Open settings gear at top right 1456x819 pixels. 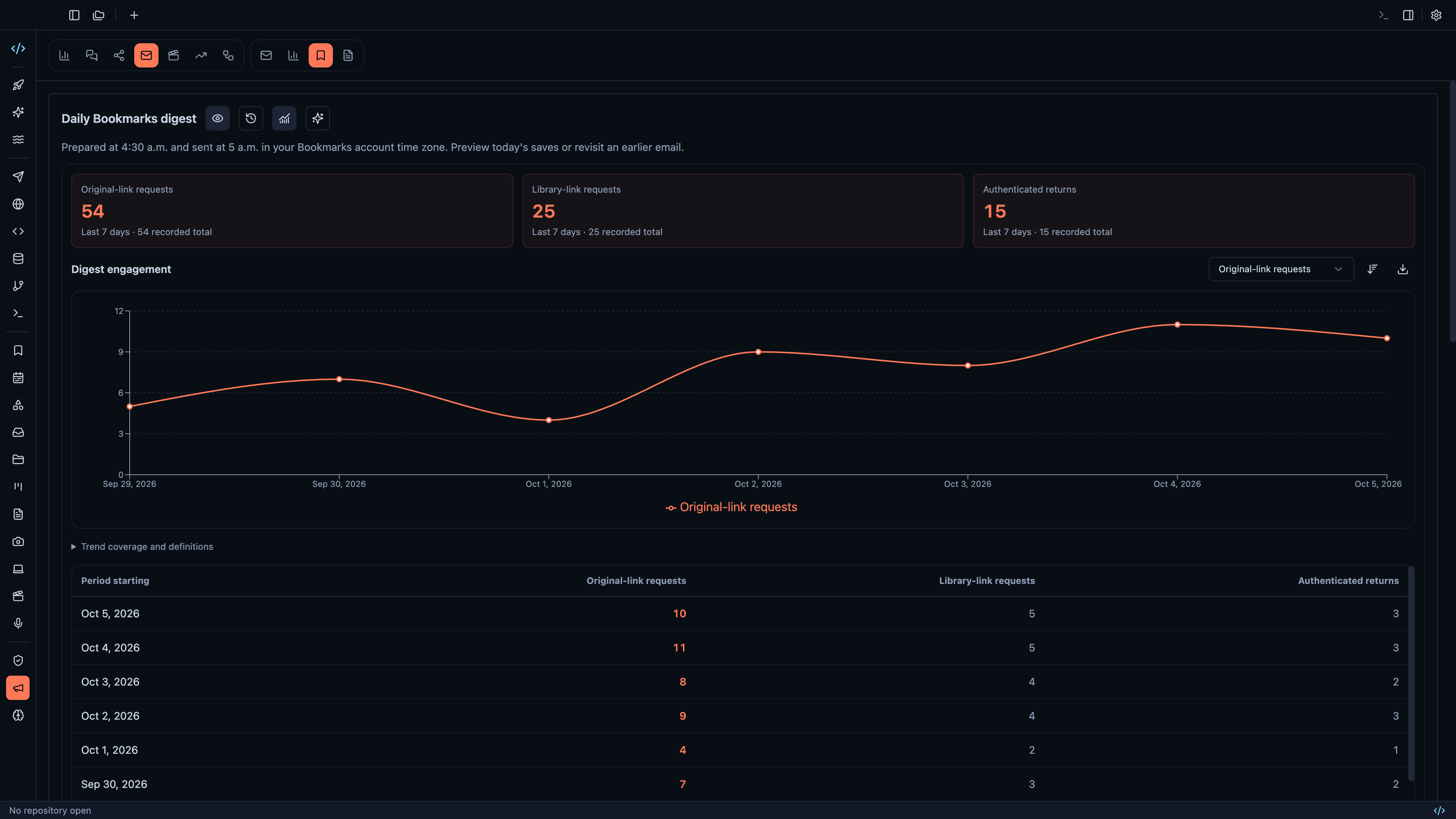coord(1436,15)
